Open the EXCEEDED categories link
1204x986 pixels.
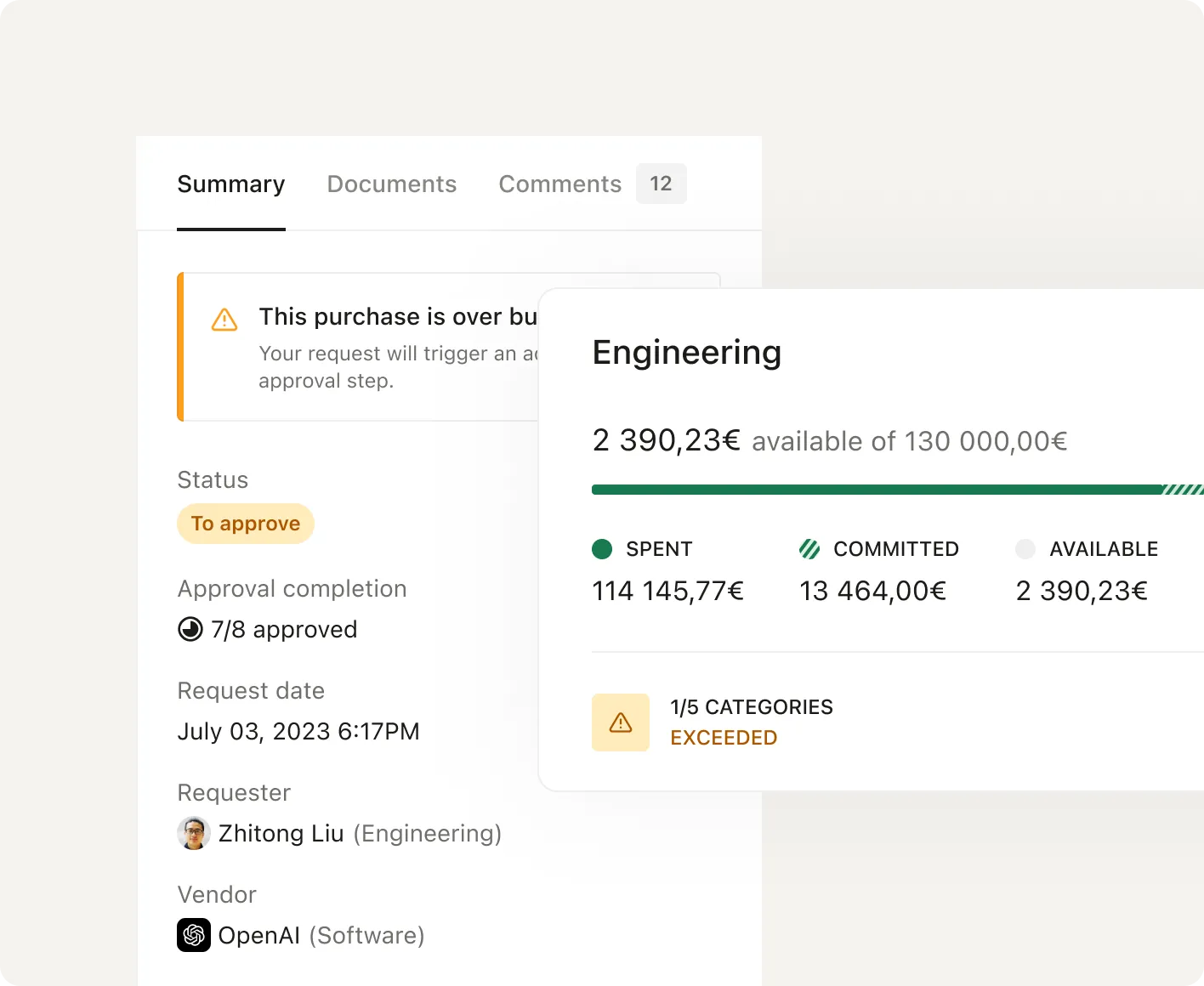click(x=724, y=738)
